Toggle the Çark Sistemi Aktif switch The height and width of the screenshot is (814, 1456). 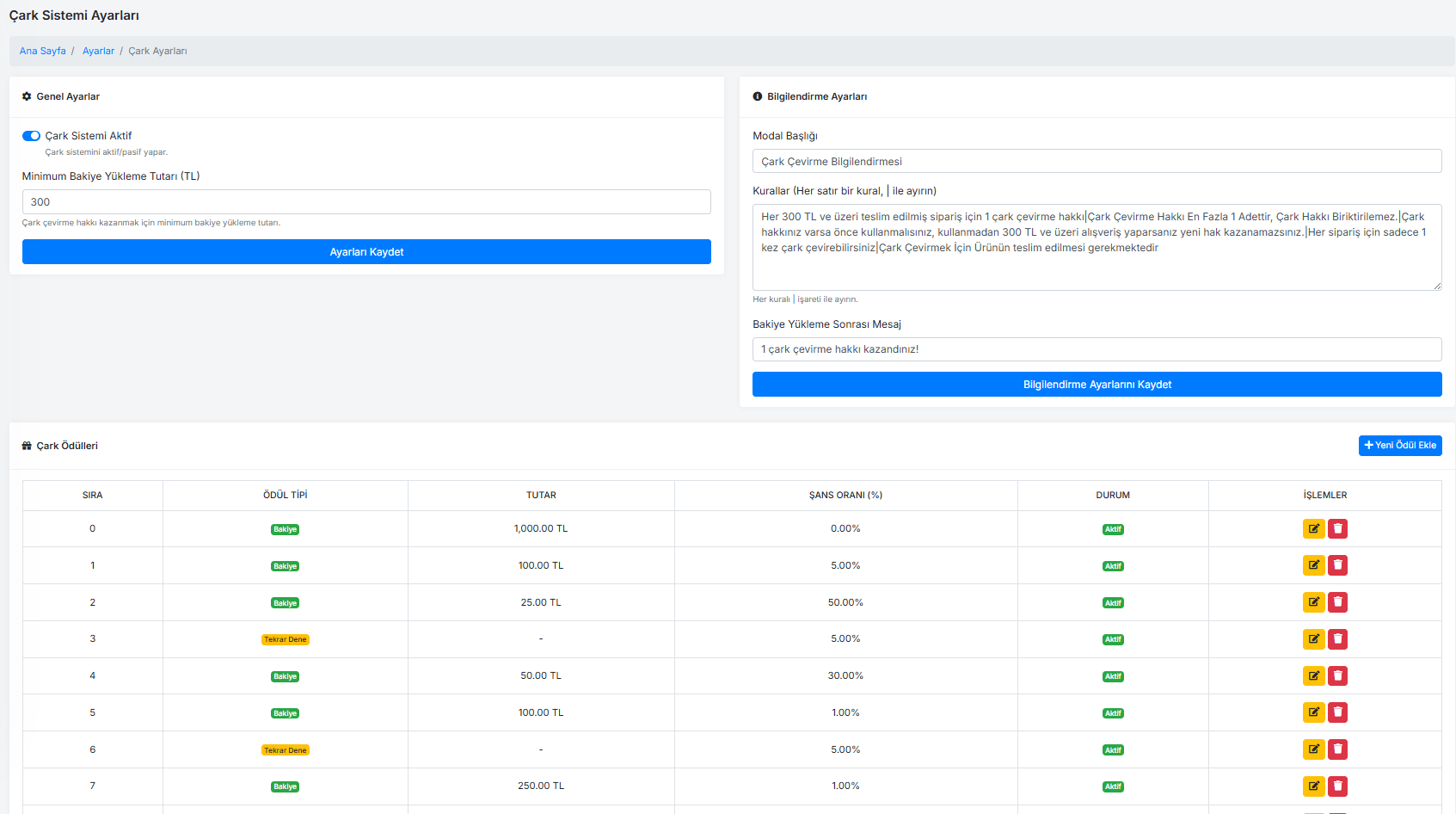31,136
